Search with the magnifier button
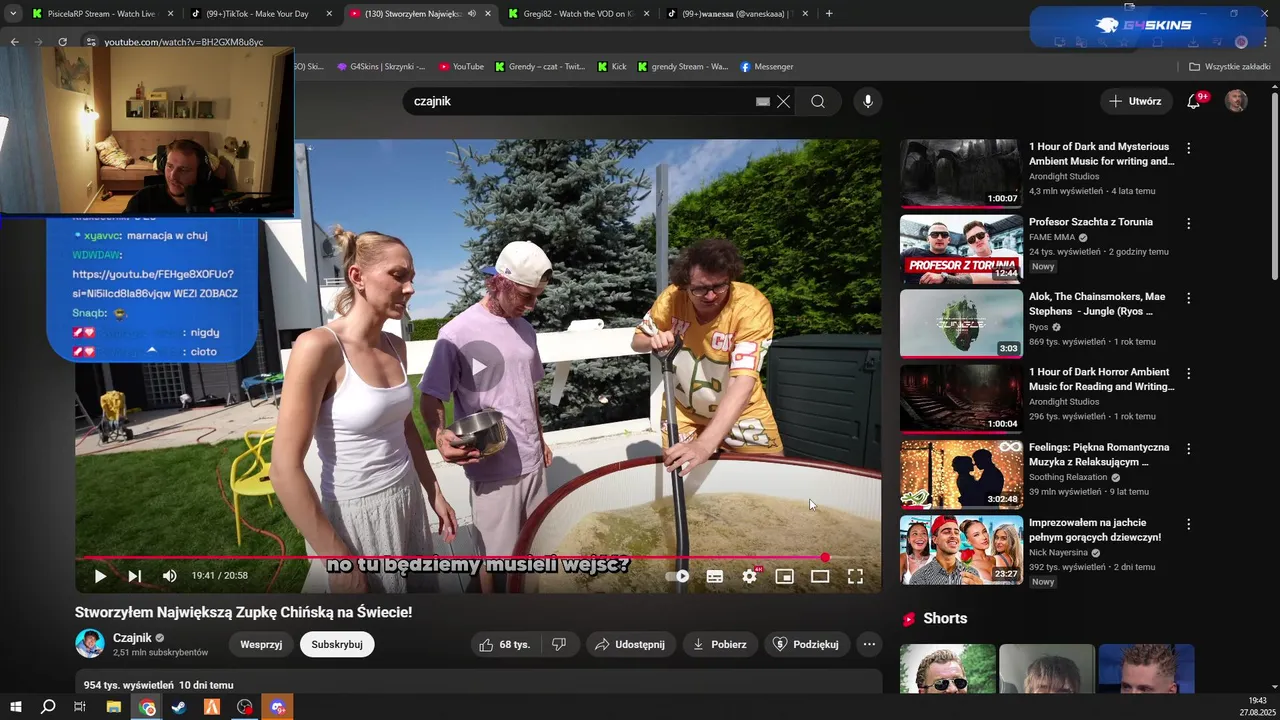Image resolution: width=1280 pixels, height=720 pixels. click(x=818, y=101)
